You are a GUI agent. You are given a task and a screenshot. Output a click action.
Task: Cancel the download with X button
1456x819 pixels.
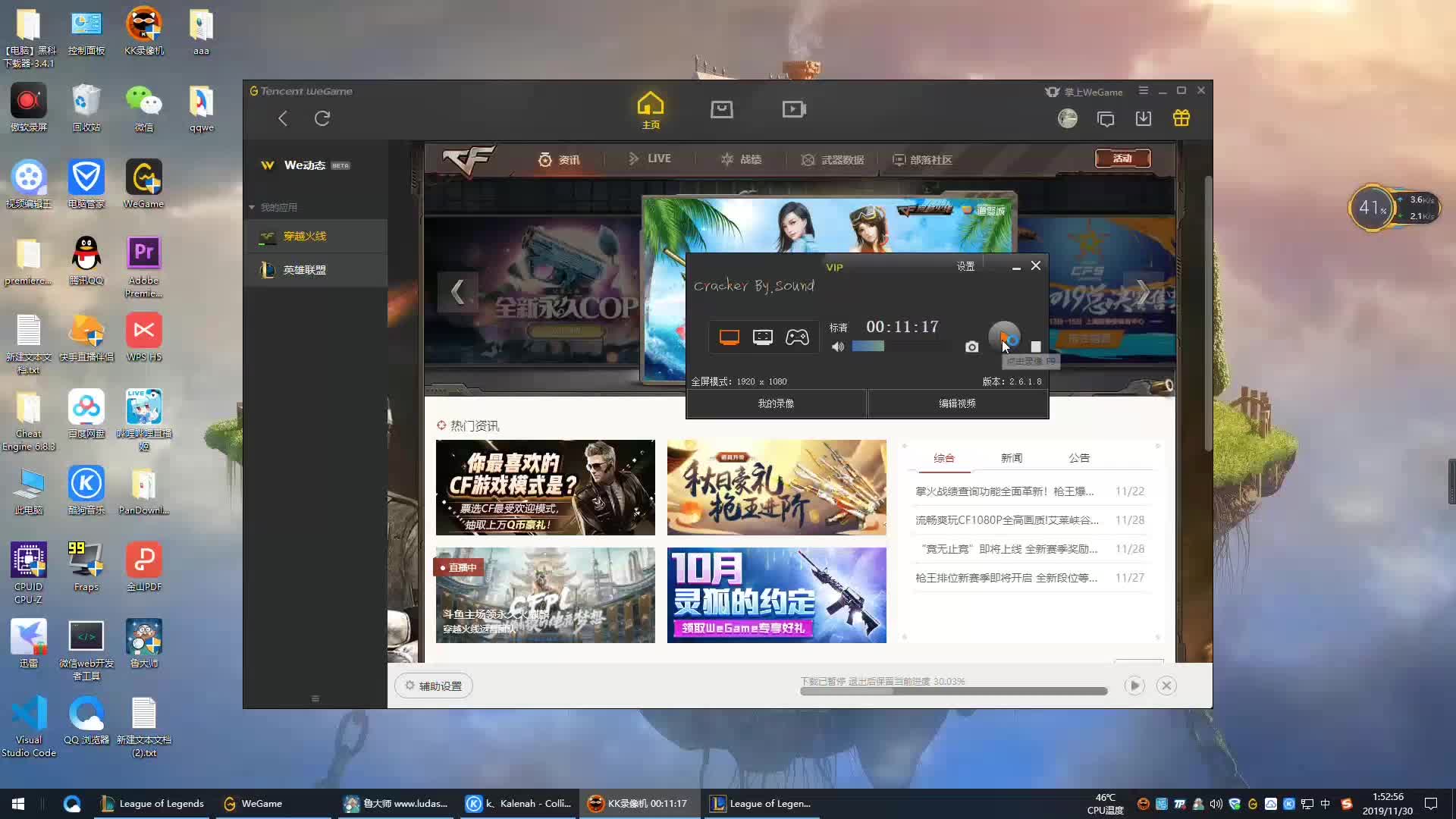1166,686
